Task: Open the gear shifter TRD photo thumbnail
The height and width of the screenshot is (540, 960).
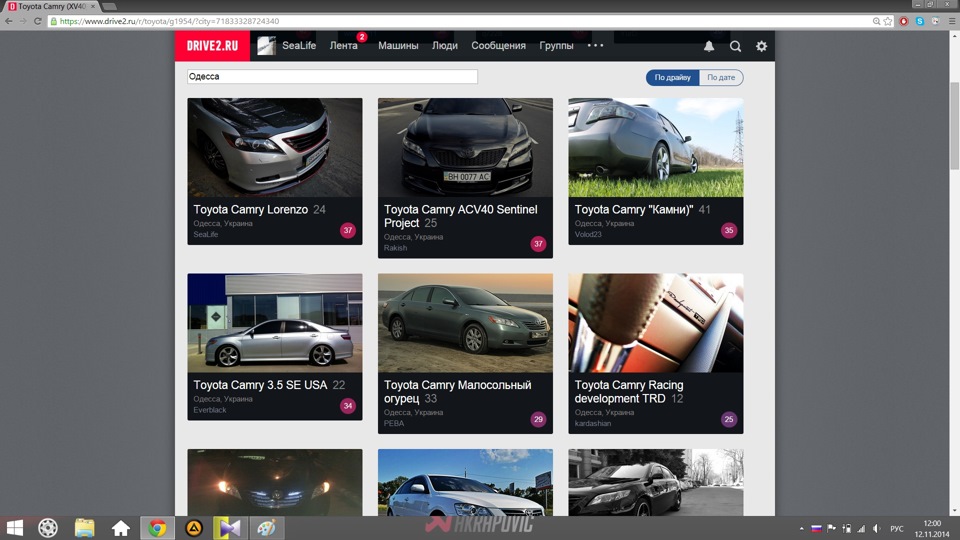Action: (x=656, y=323)
